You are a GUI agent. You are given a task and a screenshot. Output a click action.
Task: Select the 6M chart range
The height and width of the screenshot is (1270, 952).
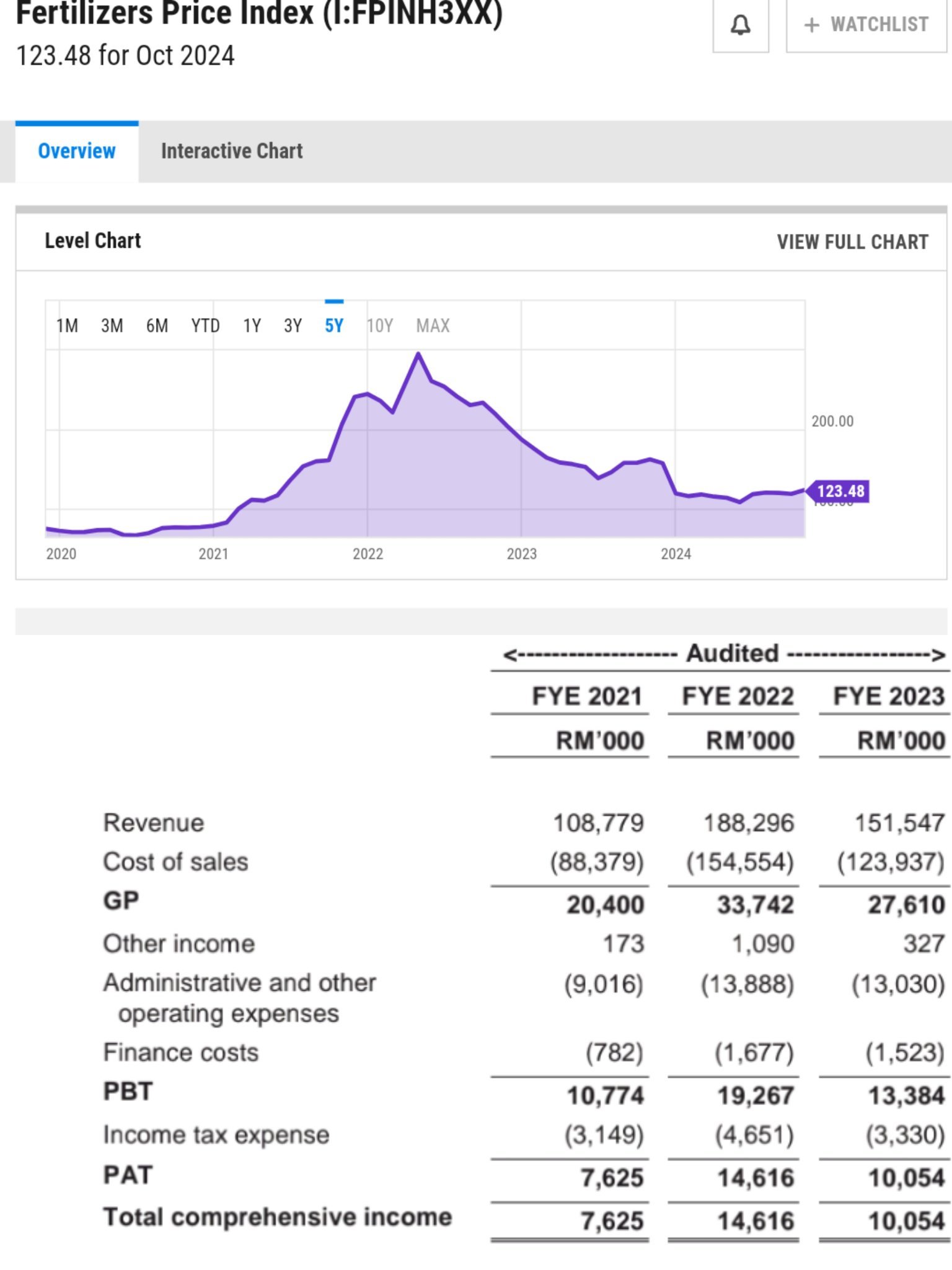point(157,326)
